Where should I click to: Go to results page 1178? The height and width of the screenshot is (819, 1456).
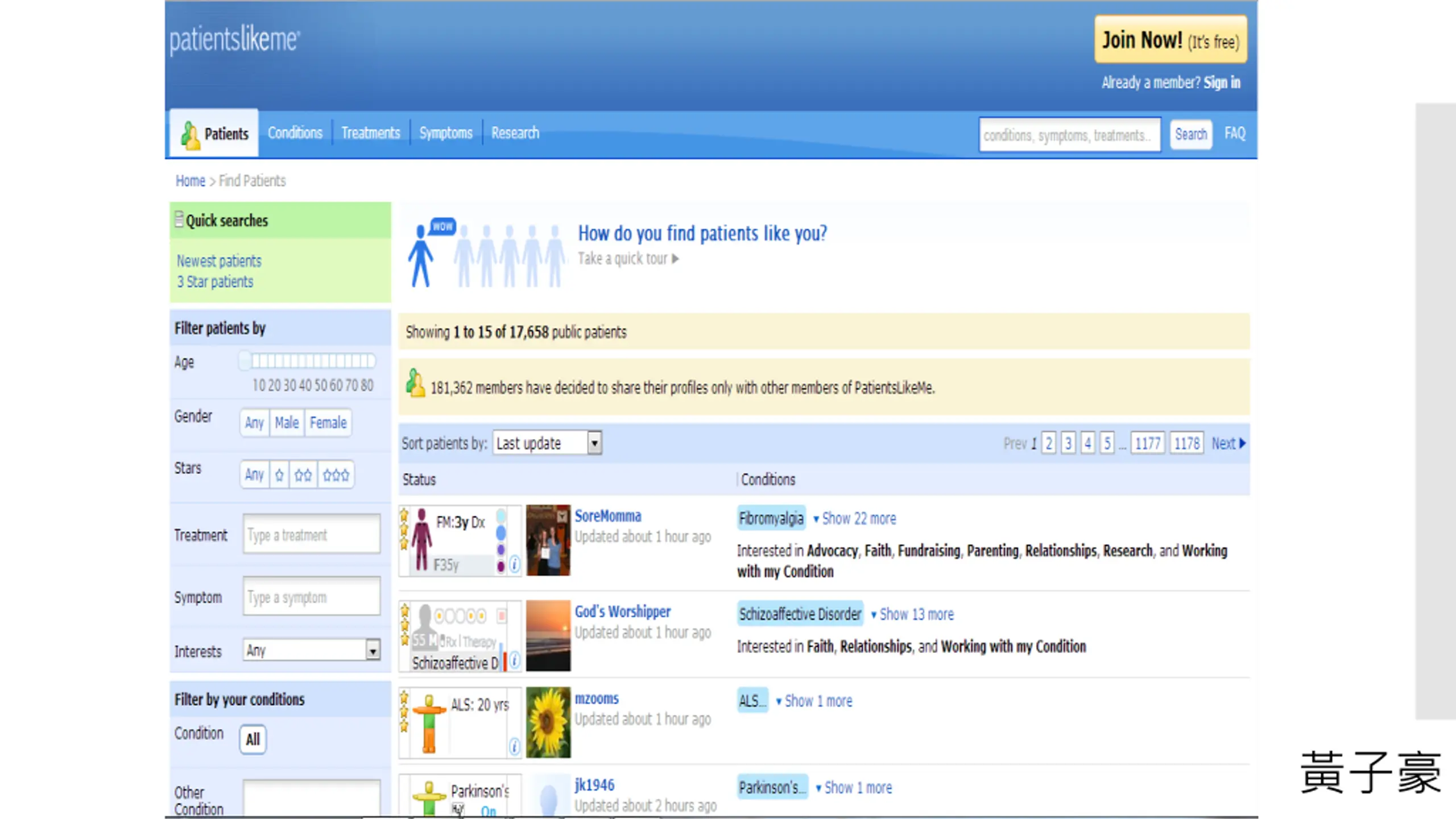click(1186, 443)
